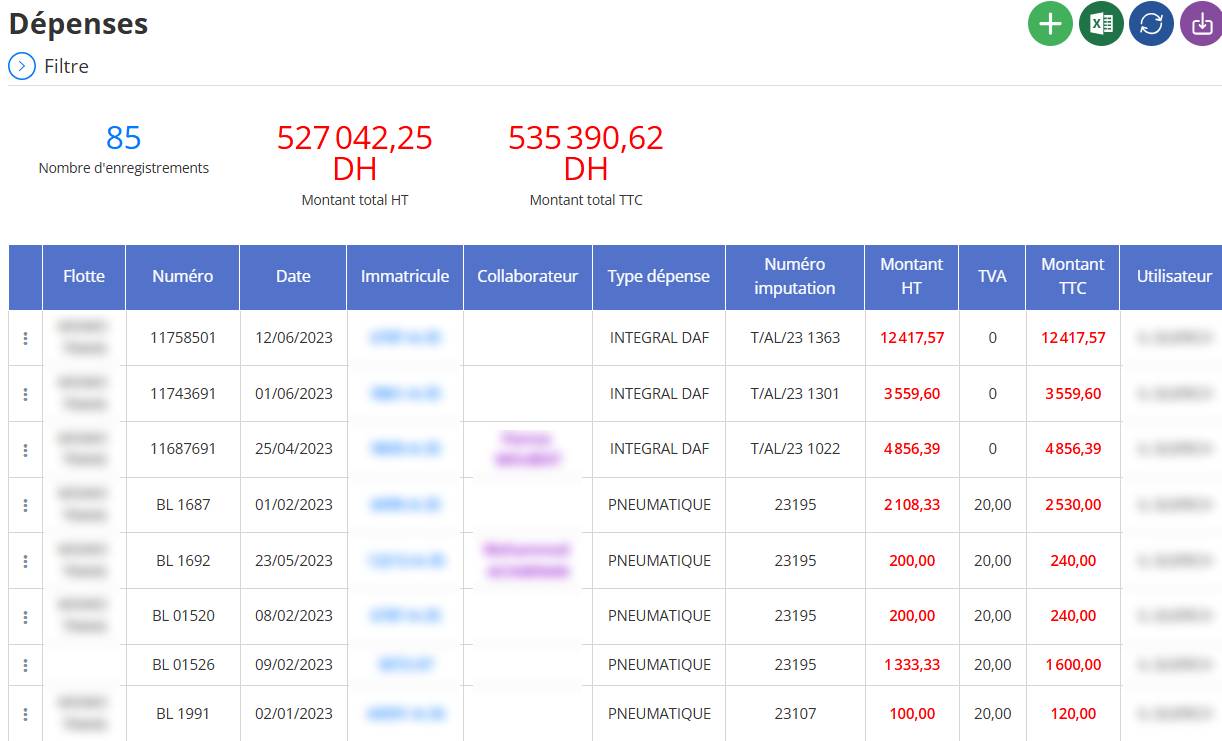Open collaborateur link in row BL 1692
The image size is (1222, 741).
[x=528, y=561]
